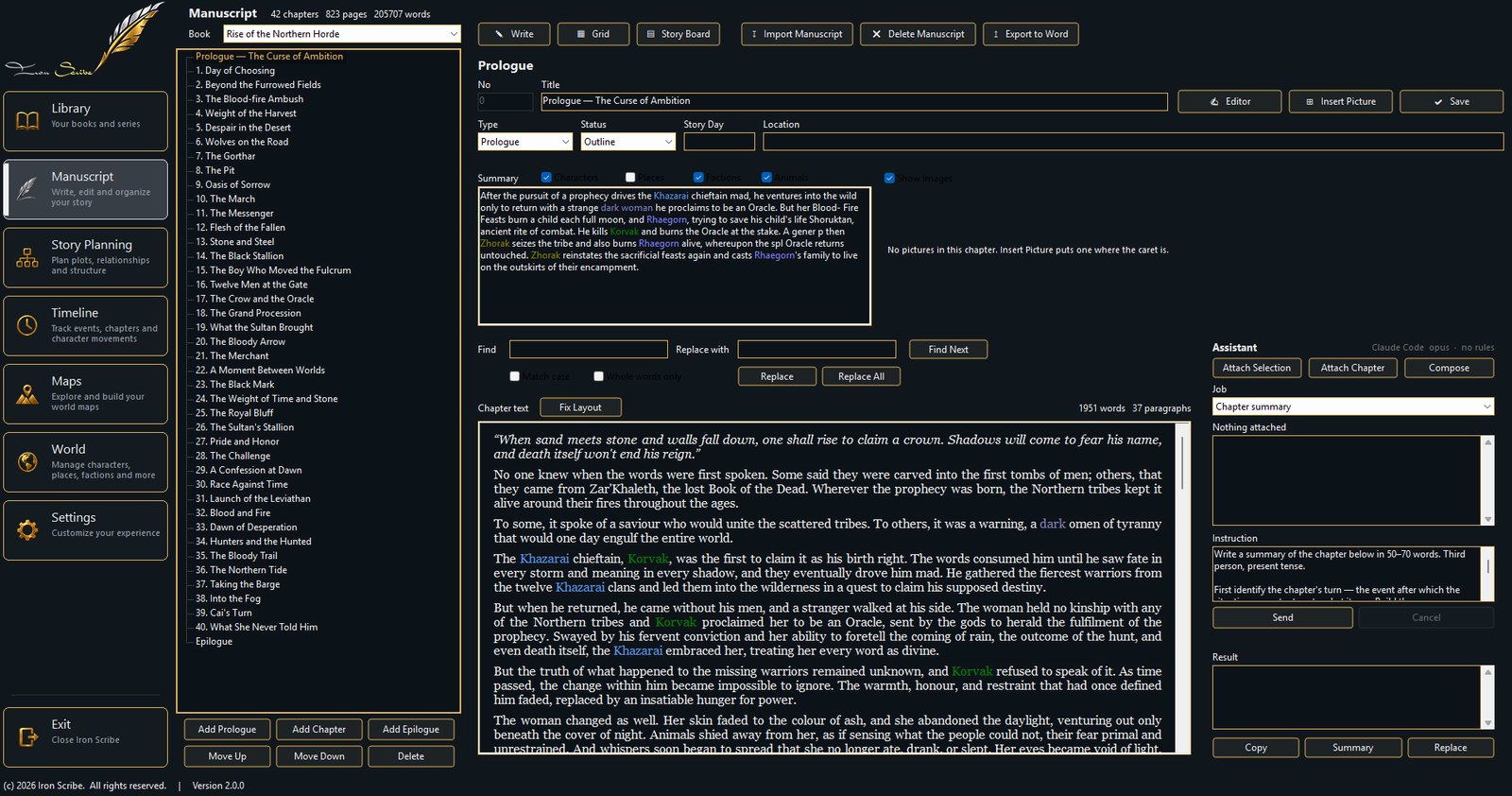
Task: Click the Replace All button
Action: [x=861, y=376]
